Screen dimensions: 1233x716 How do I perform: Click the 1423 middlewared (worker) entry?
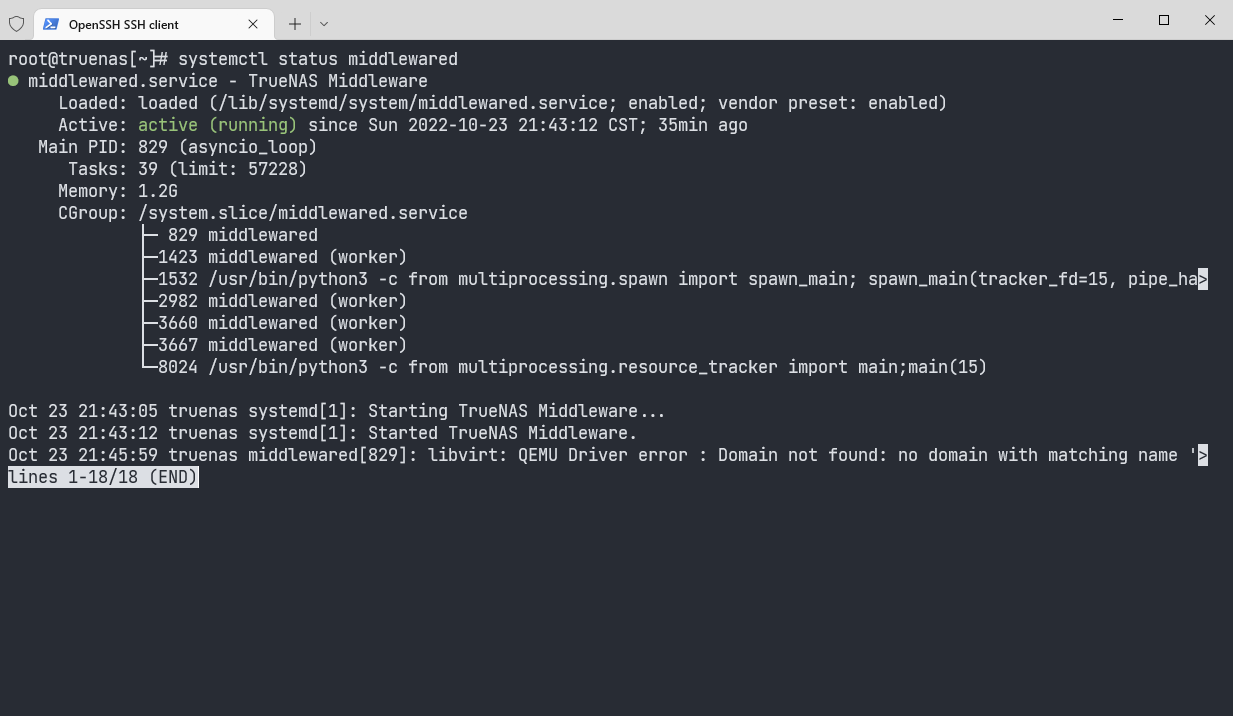[x=283, y=257]
